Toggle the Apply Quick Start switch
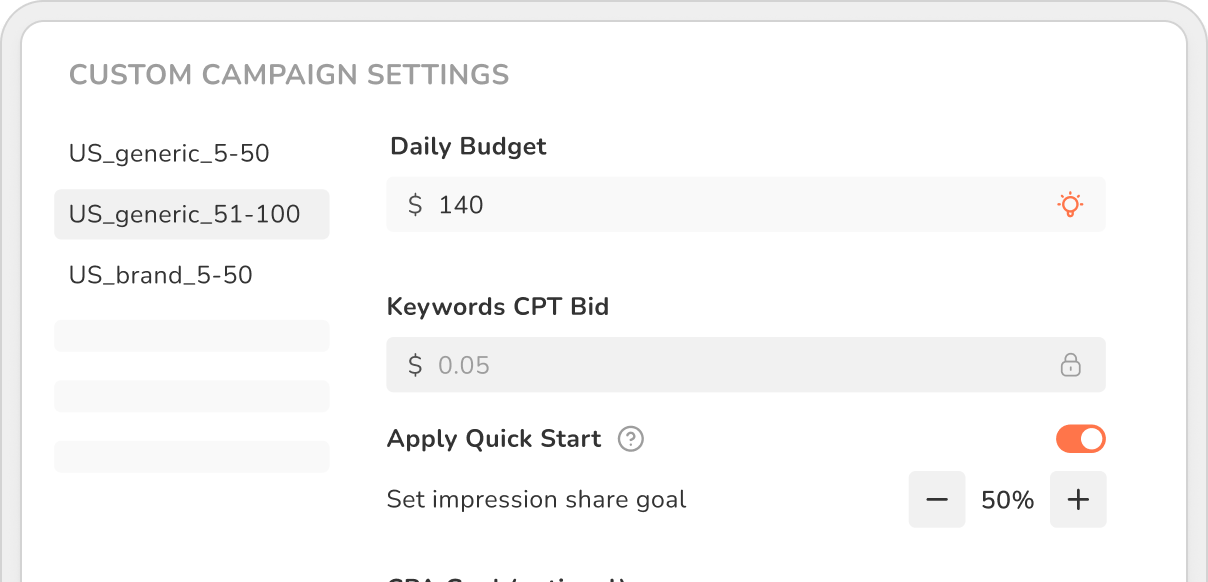The height and width of the screenshot is (582, 1208). [x=1080, y=439]
